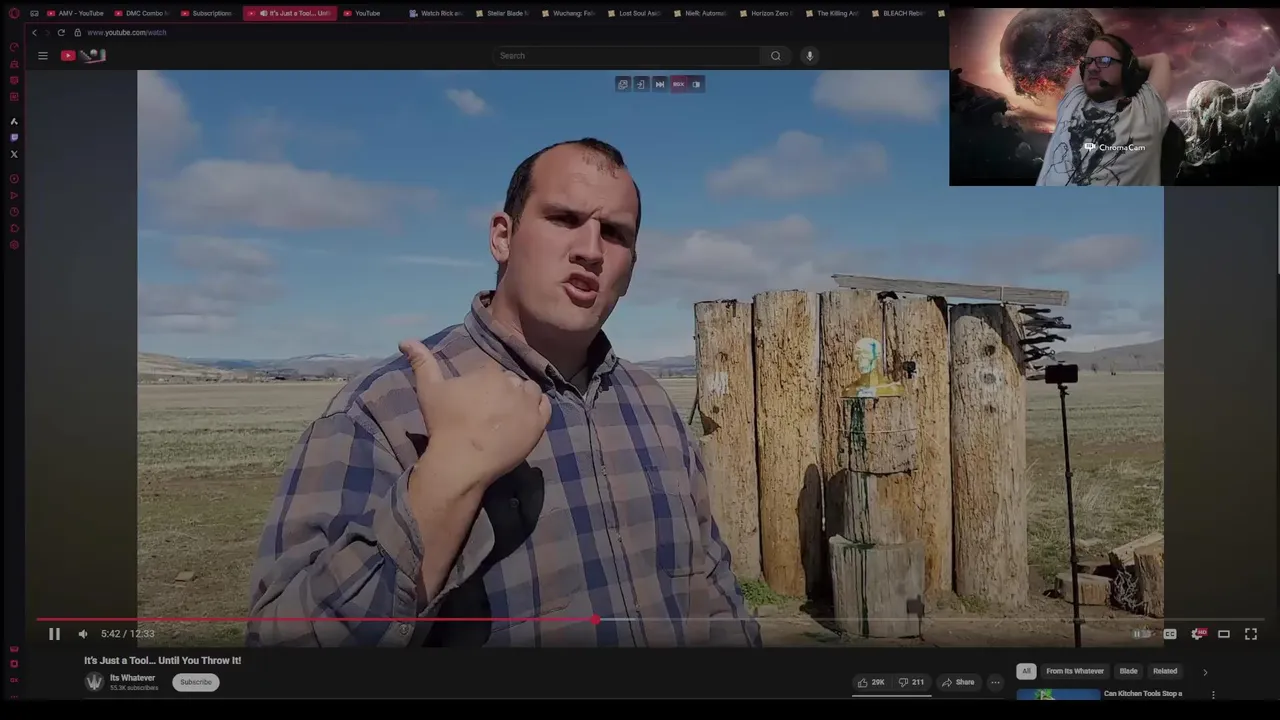Open options for Can Kitchen Tools video
This screenshot has width=1280, height=720.
(1213, 695)
